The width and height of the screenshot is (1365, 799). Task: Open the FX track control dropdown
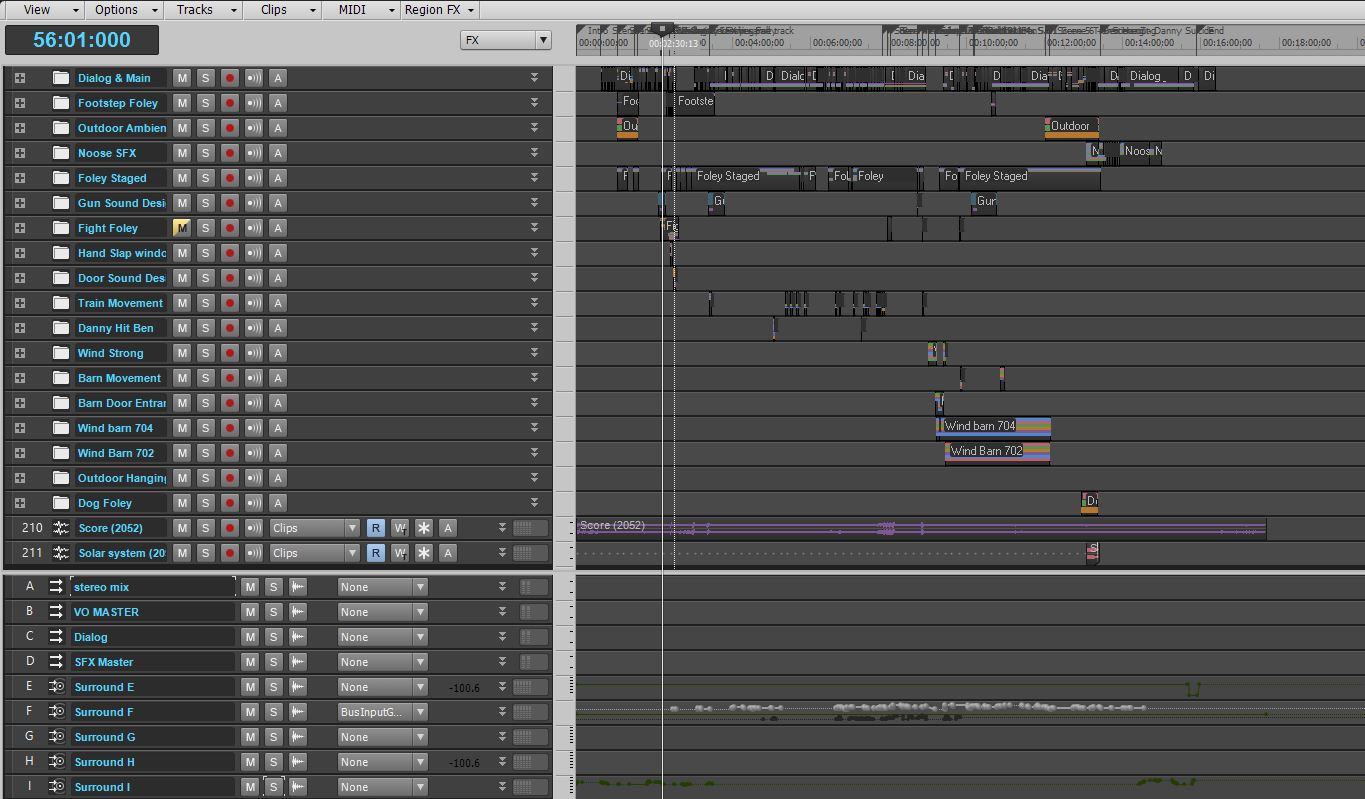pos(505,40)
